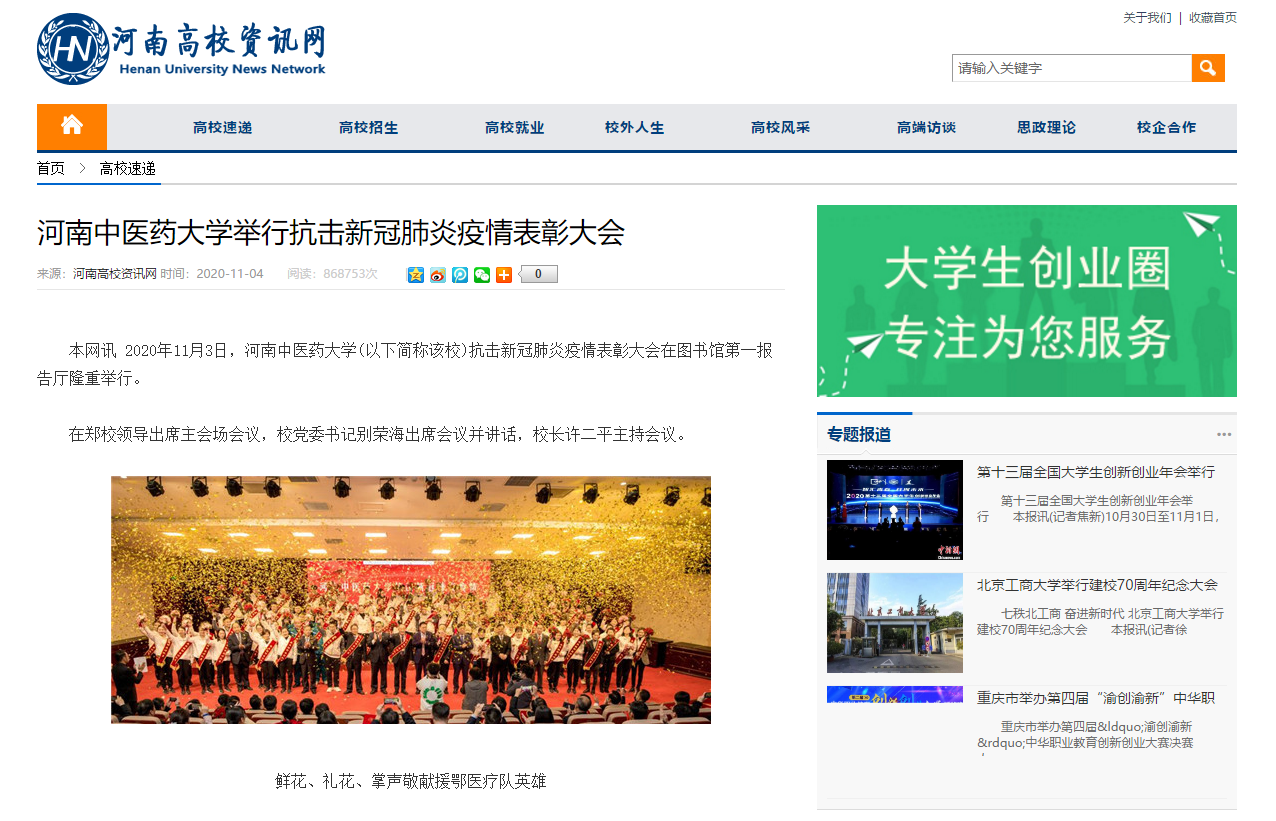Open more share options plus icon
1276x821 pixels.
click(504, 274)
